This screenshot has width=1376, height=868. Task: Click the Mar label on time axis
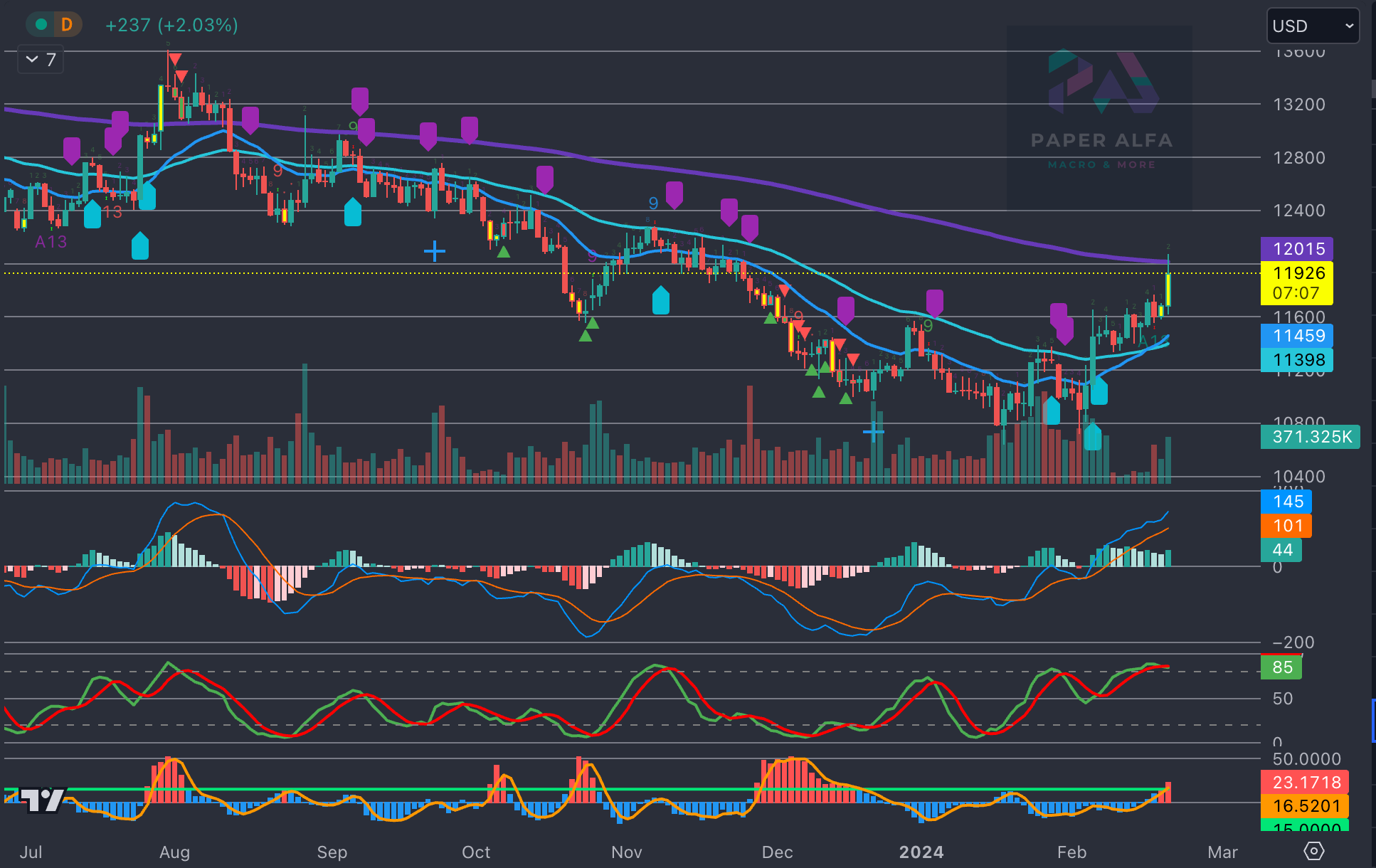pos(1223,852)
